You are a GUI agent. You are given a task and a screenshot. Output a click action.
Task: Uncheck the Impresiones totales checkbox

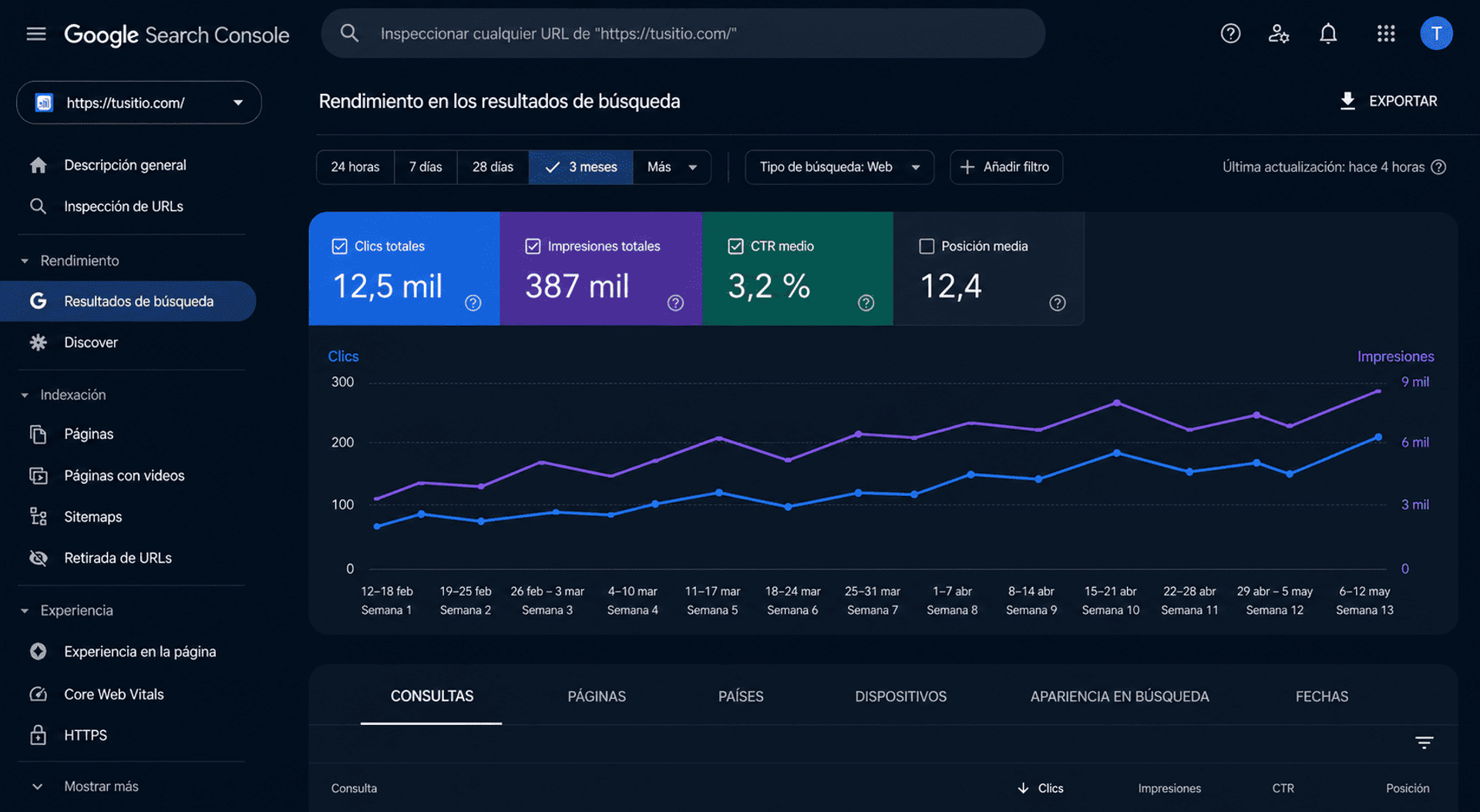pos(533,247)
